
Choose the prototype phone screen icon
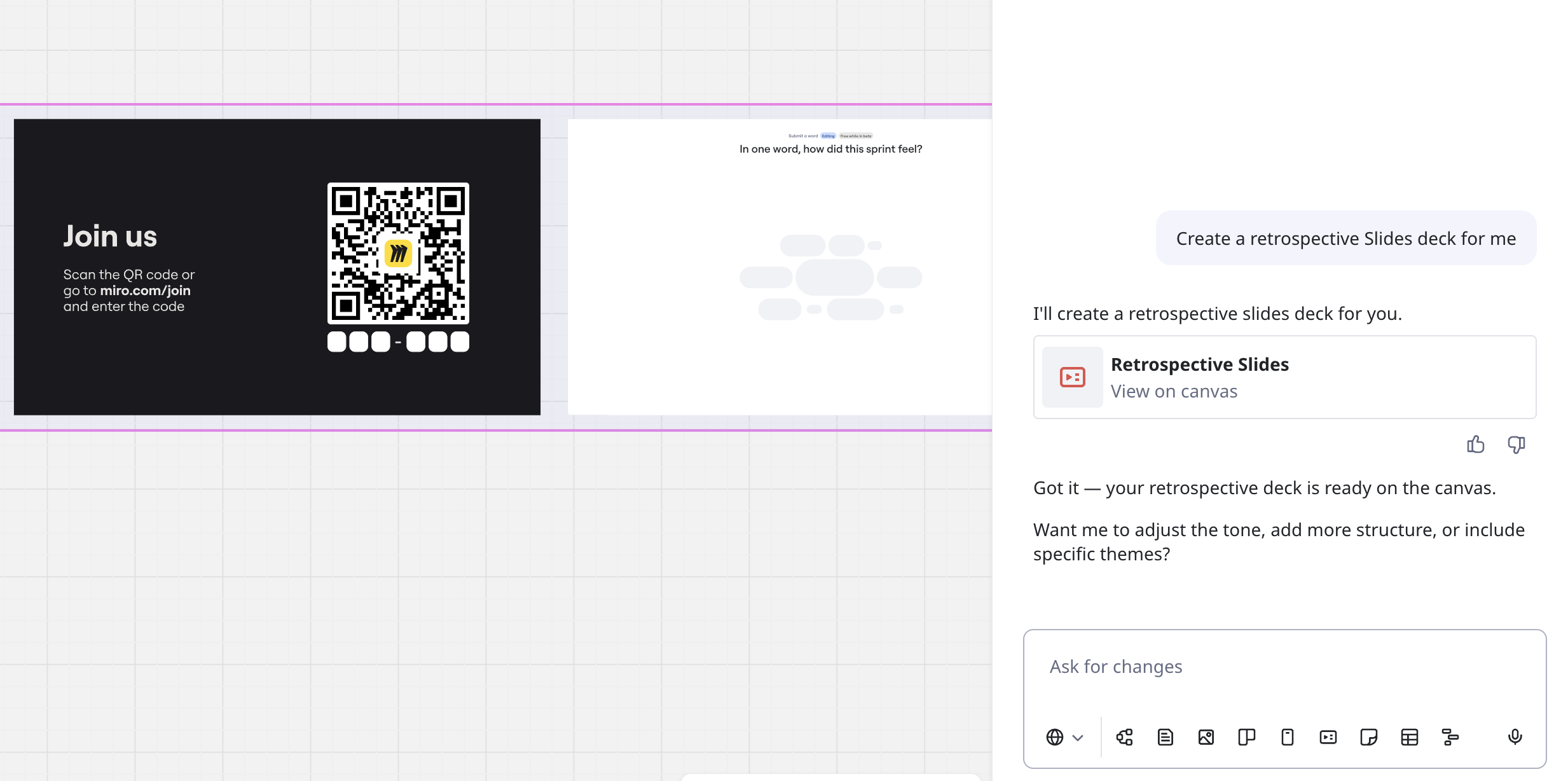pos(1287,737)
